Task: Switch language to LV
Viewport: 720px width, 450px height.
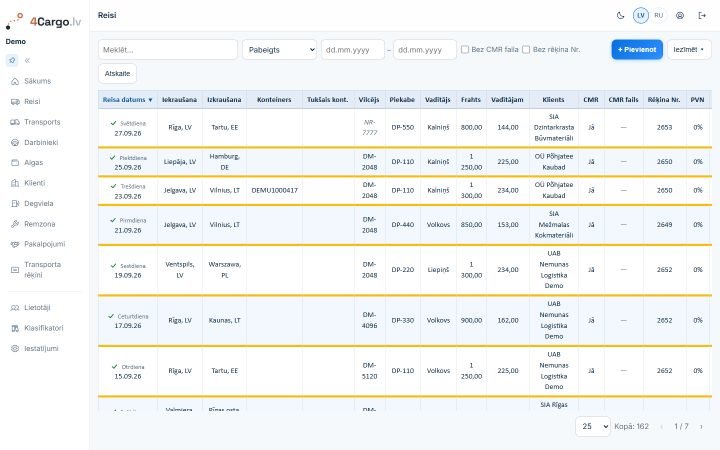Action: pos(641,15)
